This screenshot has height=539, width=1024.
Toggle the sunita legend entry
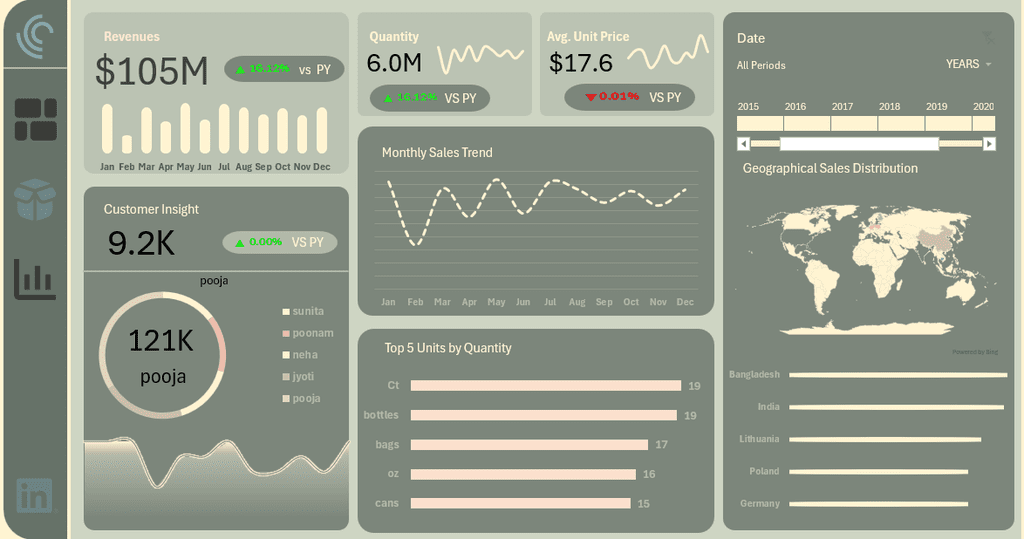click(303, 312)
